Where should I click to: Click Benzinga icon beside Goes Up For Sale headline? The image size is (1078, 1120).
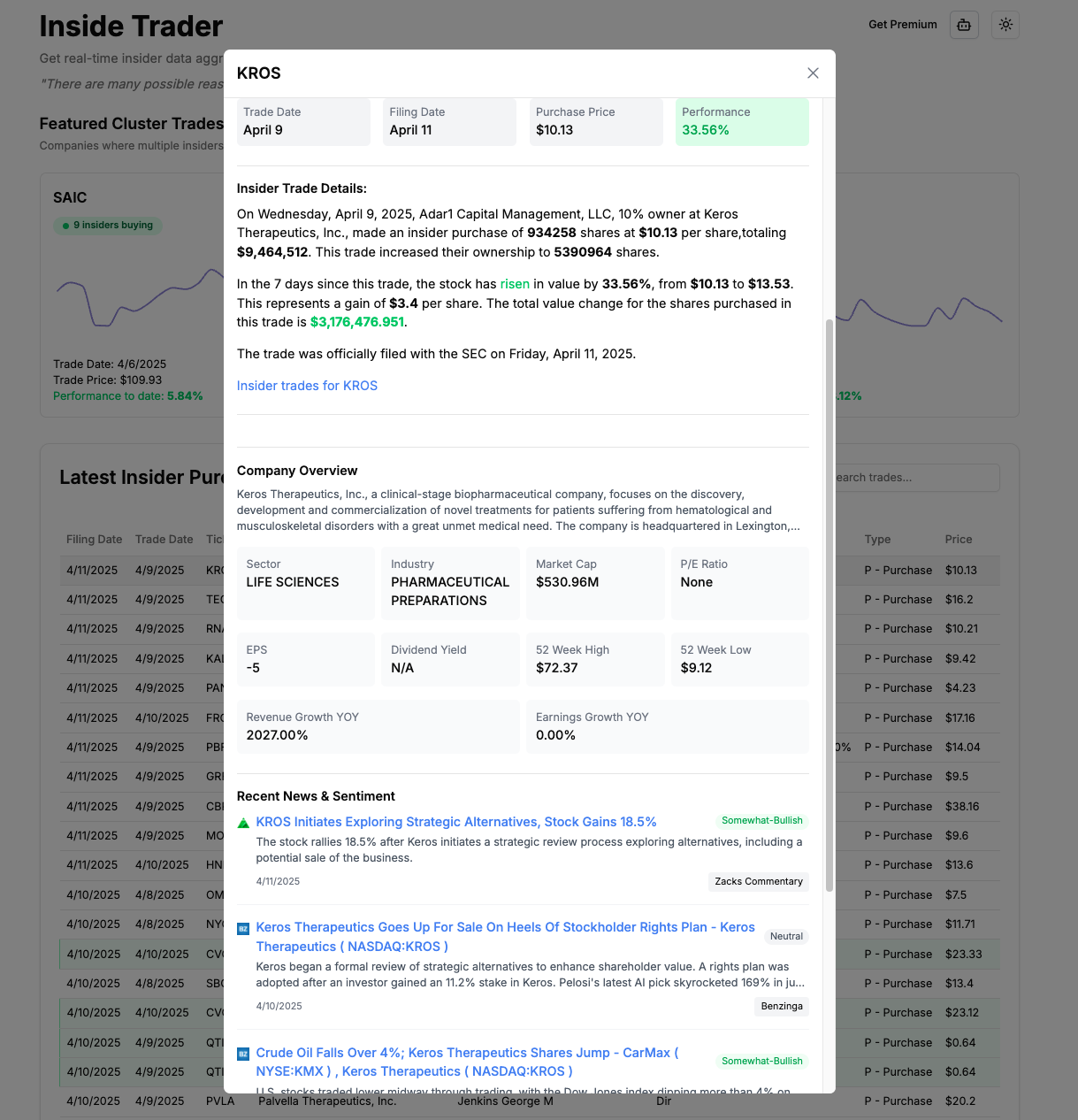tap(243, 929)
